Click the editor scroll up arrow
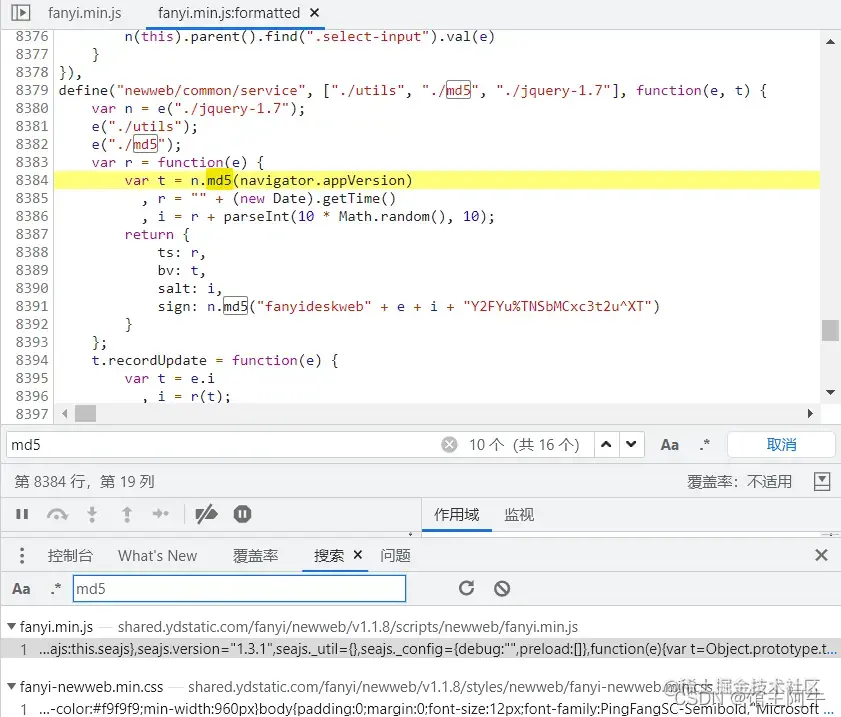 tap(830, 41)
